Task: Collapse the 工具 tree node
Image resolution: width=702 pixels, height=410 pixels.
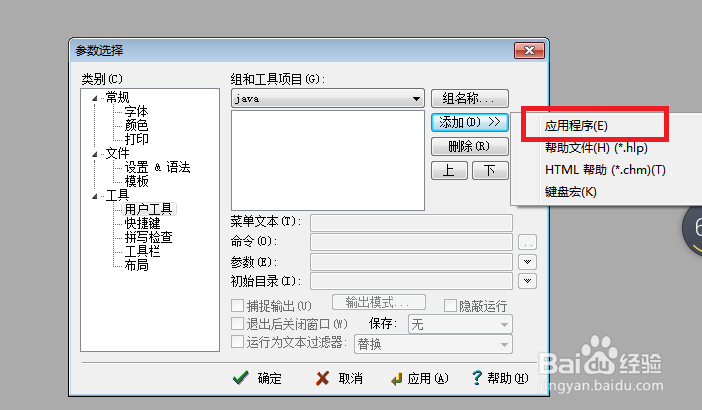Action: coord(94,196)
